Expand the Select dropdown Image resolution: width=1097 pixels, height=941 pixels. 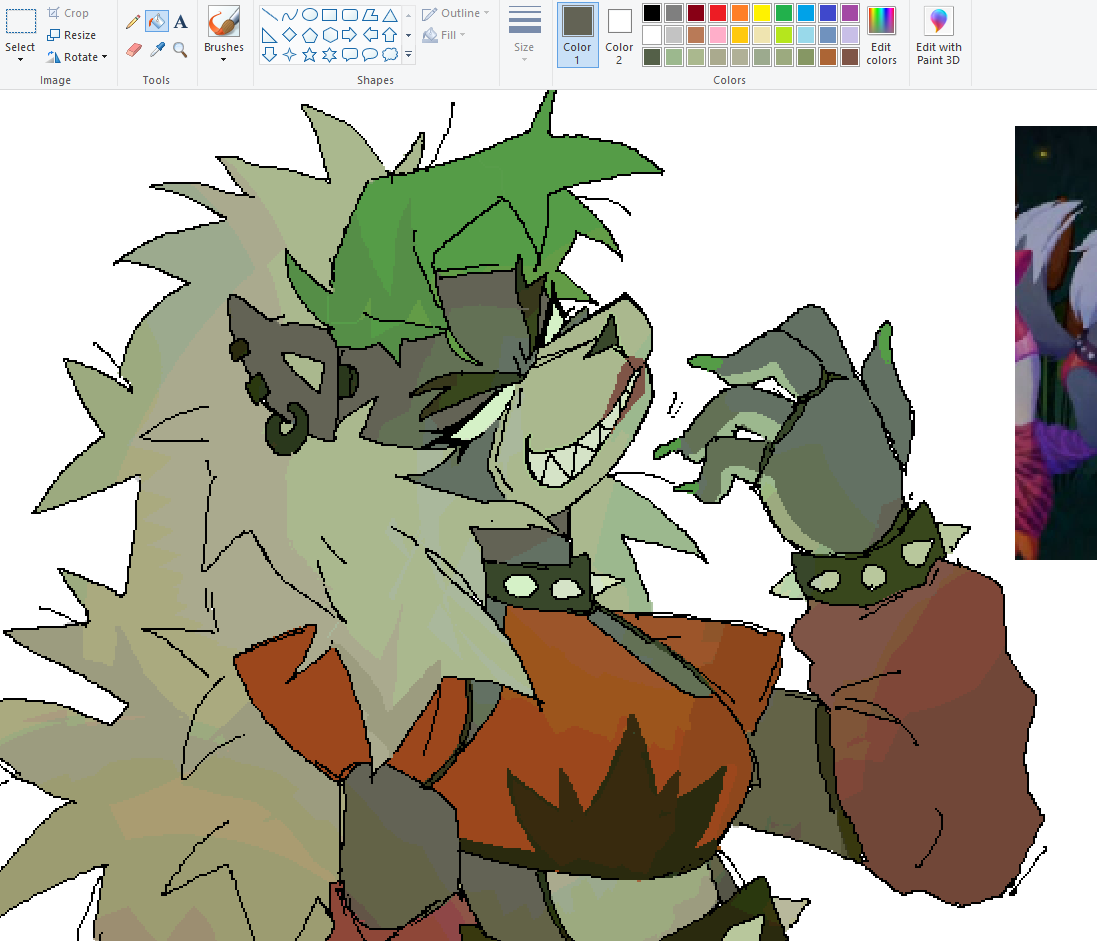click(x=20, y=59)
